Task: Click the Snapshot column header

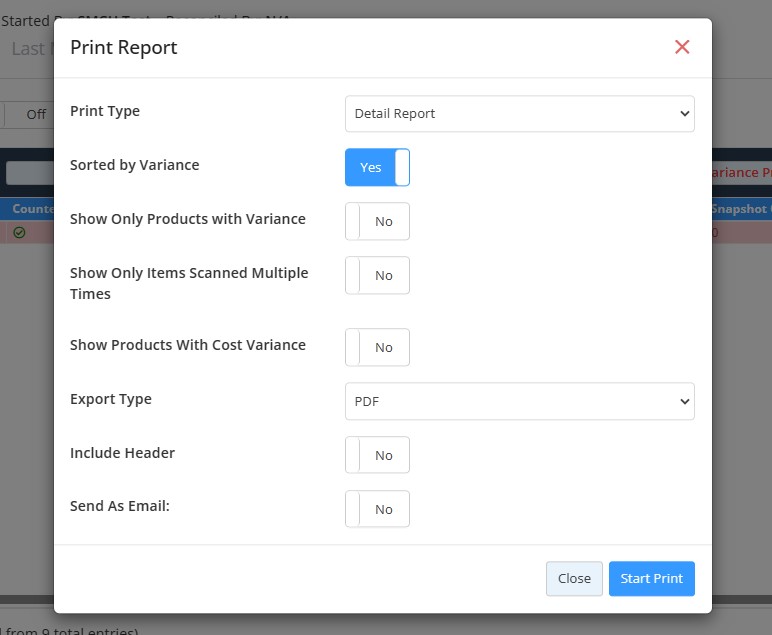Action: (x=740, y=209)
